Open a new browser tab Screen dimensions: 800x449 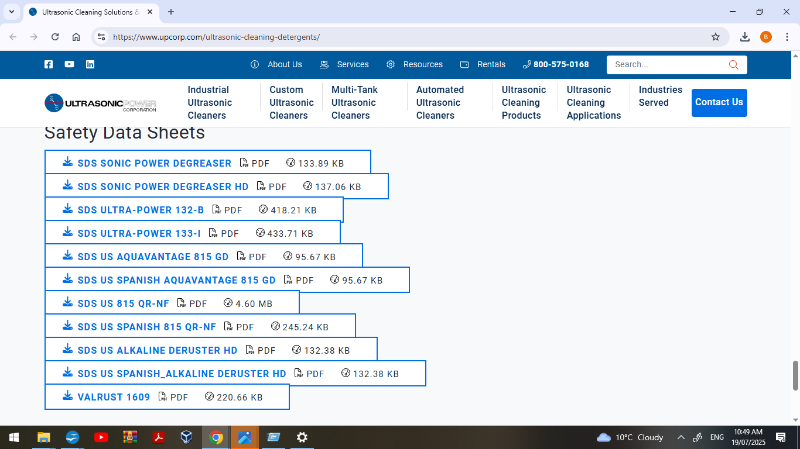(171, 12)
